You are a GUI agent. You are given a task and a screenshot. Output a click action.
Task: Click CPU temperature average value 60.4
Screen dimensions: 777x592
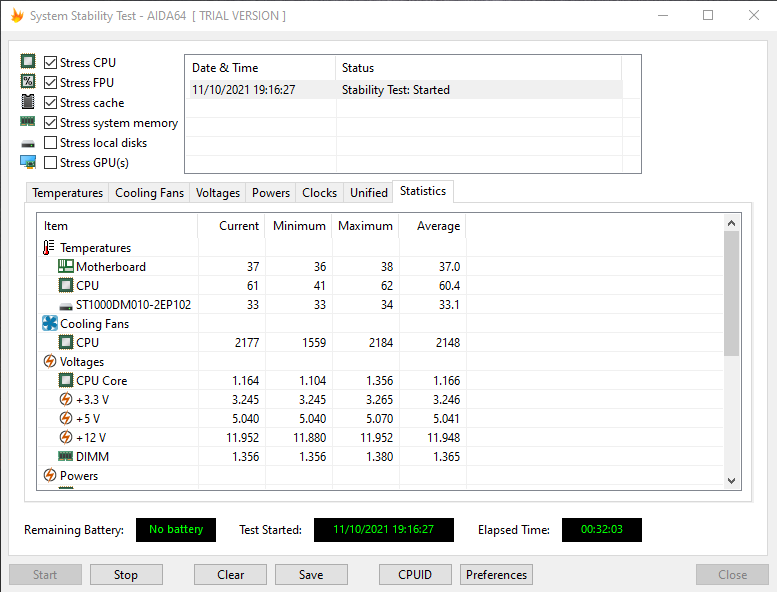[x=449, y=286]
